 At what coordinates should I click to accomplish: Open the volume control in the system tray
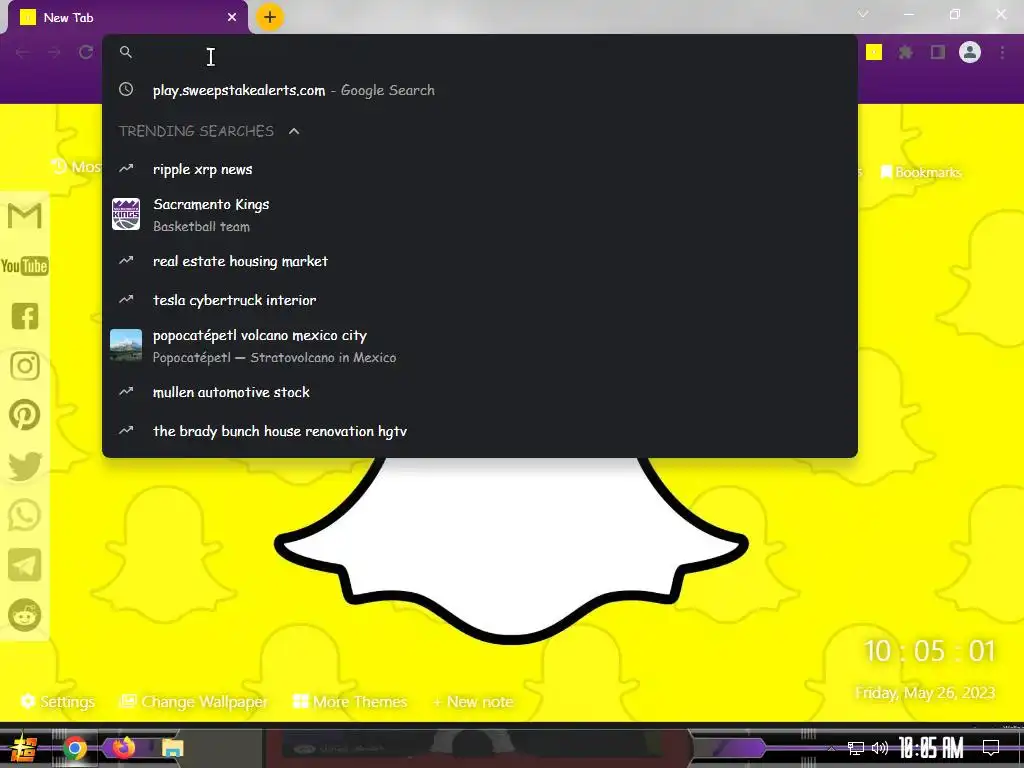coord(880,748)
